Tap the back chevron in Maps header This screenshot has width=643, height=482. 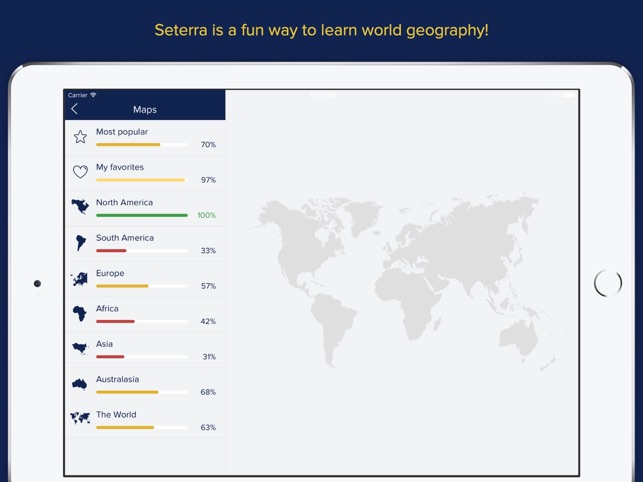click(74, 109)
